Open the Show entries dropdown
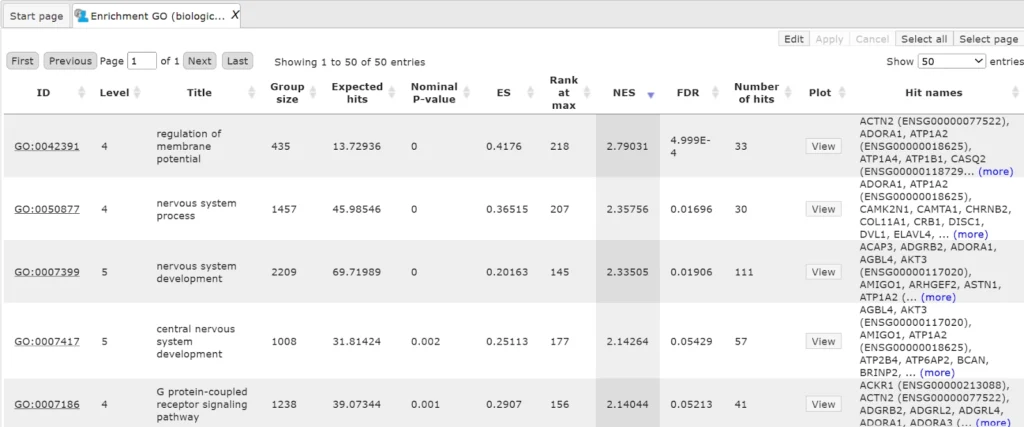Viewport: 1024px width, 427px height. point(950,61)
